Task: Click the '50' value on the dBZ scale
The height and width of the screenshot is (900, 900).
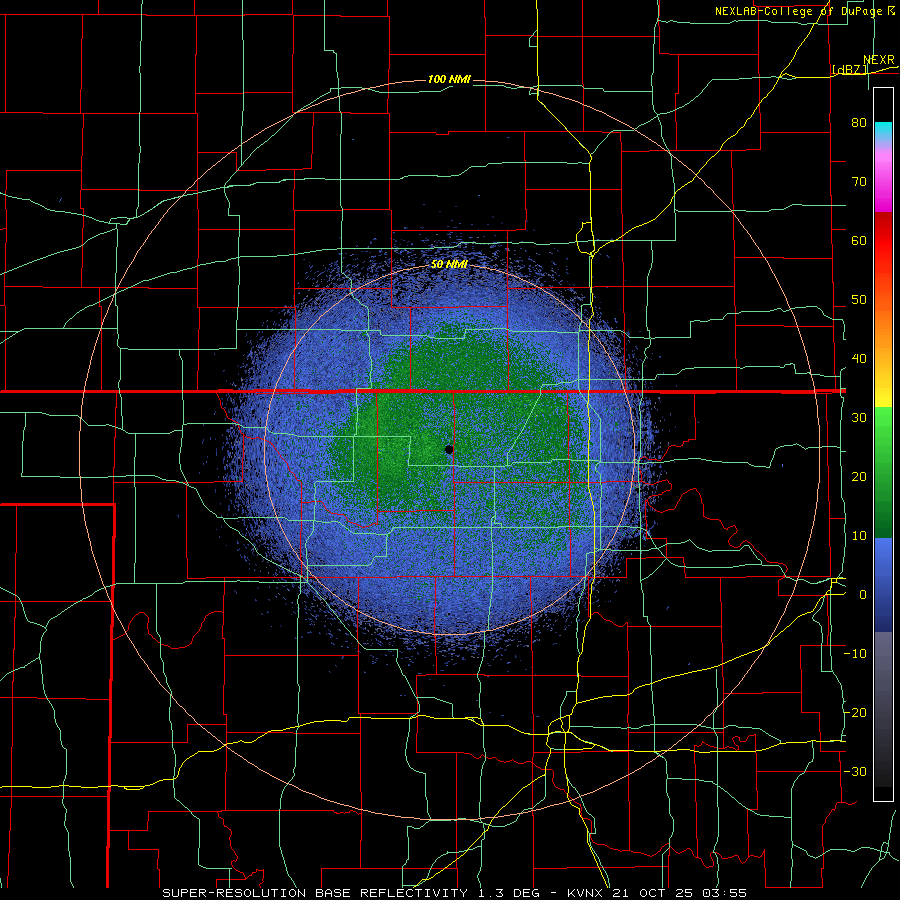Action: coord(859,300)
